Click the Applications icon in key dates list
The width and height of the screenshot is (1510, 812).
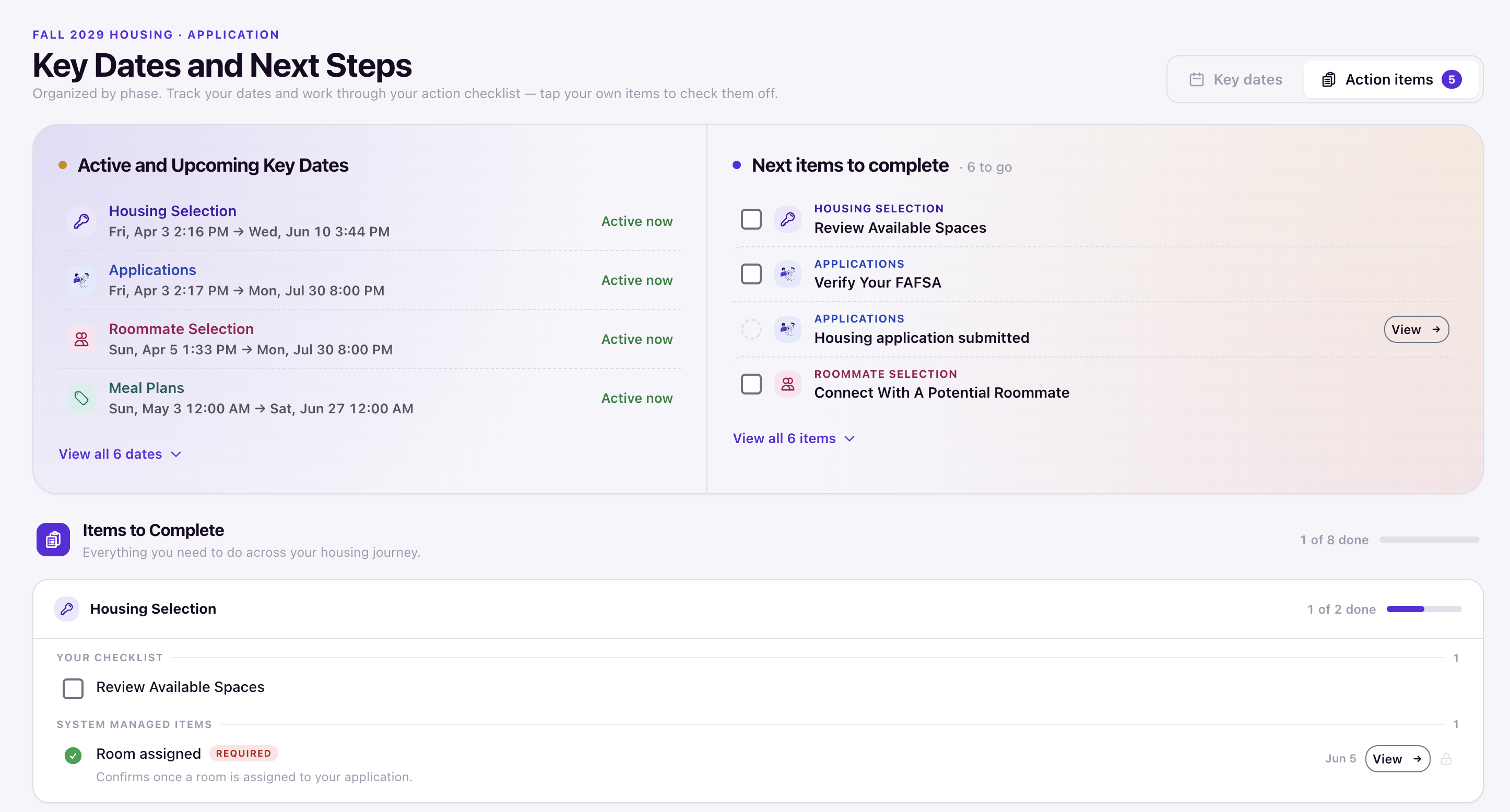coord(81,280)
